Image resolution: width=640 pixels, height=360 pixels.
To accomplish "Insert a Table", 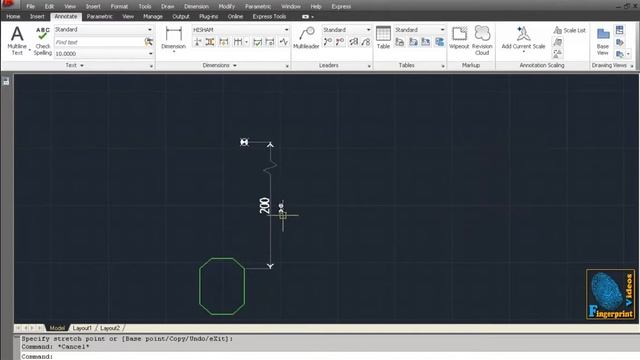I will tap(383, 38).
